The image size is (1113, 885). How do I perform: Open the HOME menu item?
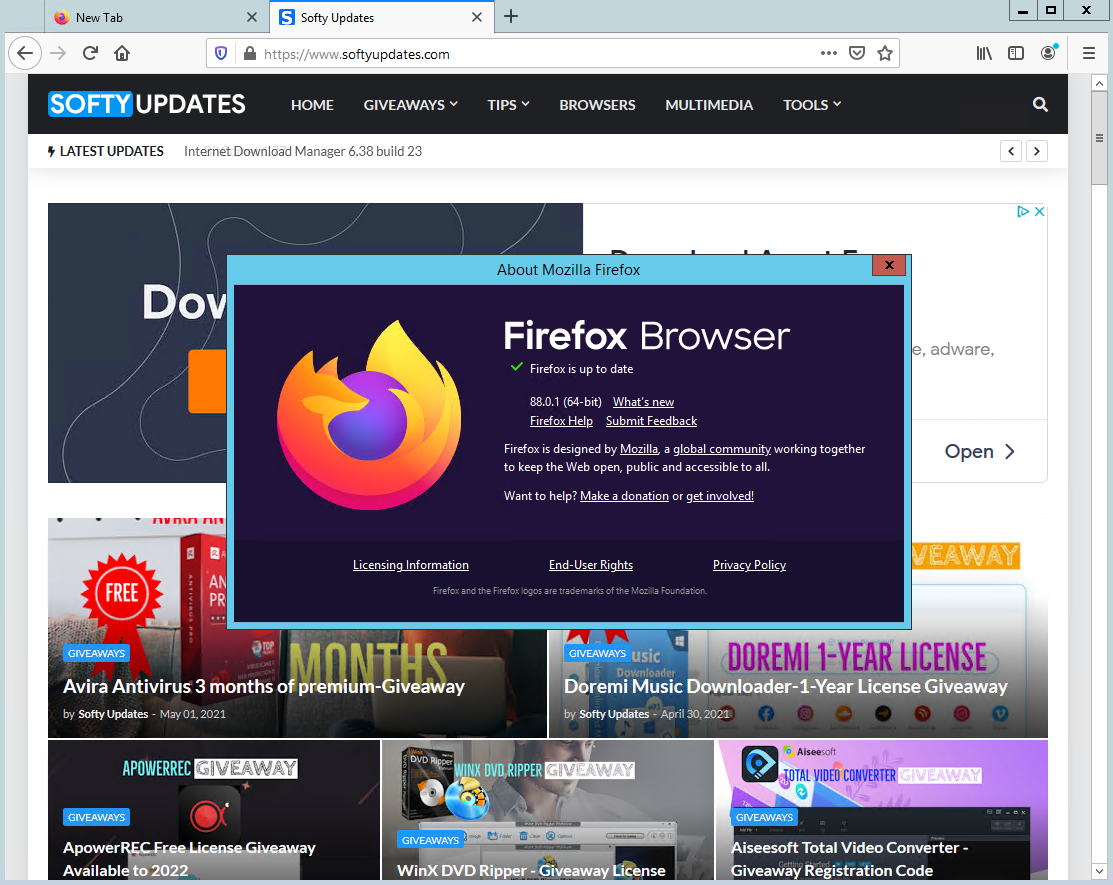(312, 105)
